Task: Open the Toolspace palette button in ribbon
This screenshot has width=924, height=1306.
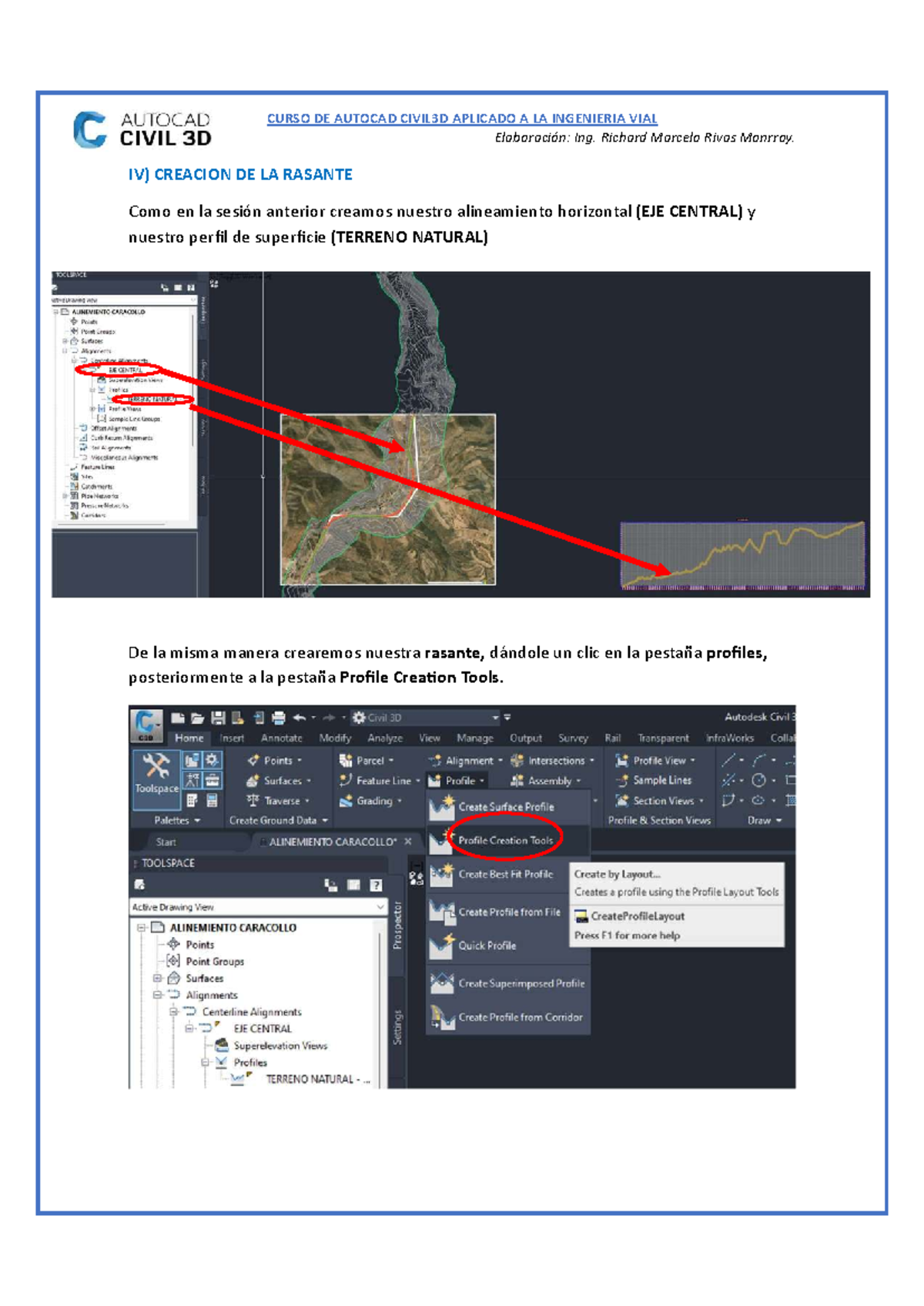Action: tap(156, 779)
